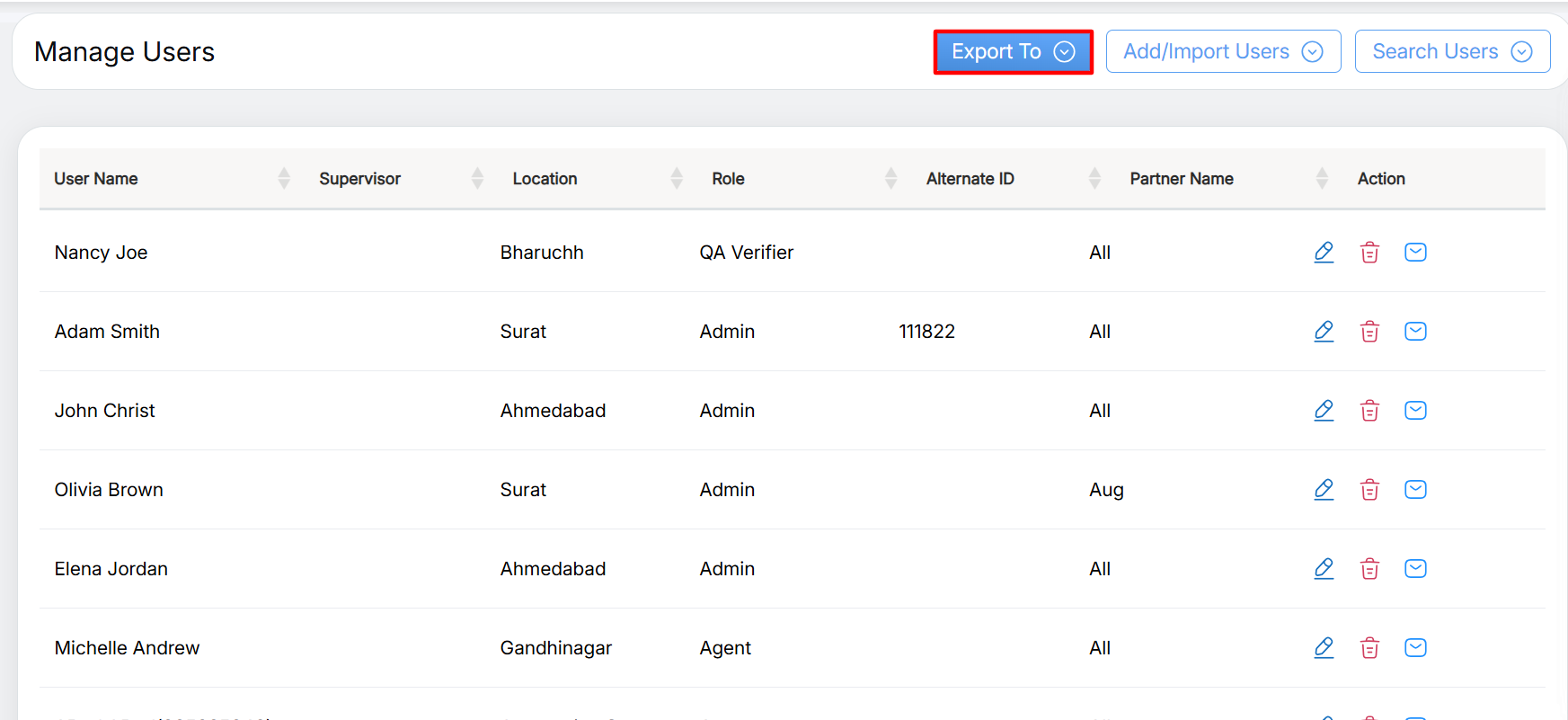Click the edit pencil icon for Nancy Joe
The width and height of the screenshot is (1568, 720).
coord(1324,253)
